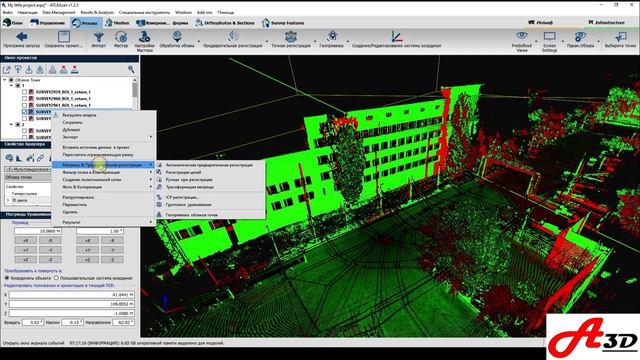Choose Дубликат in context menu

pos(104,130)
